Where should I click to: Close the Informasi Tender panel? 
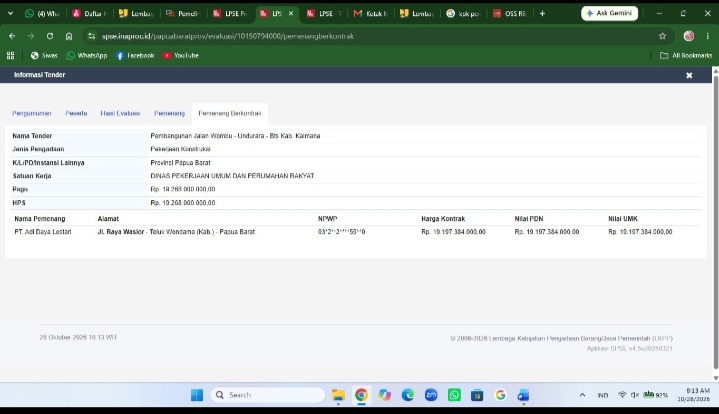(689, 75)
